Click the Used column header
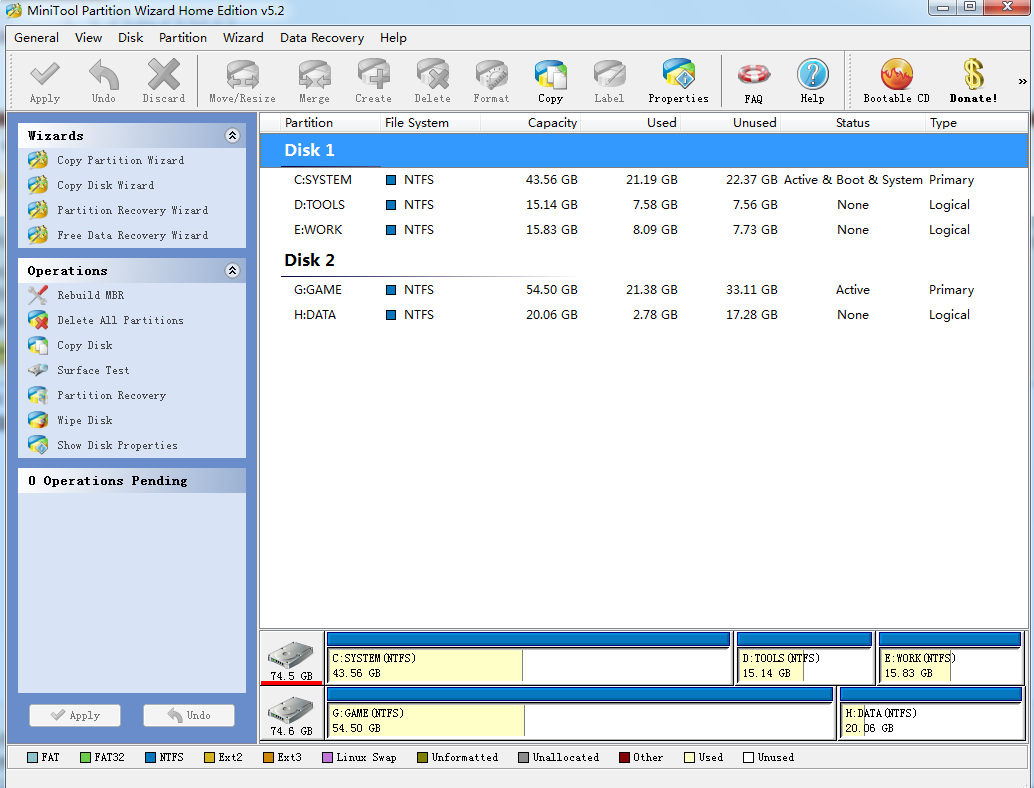The width and height of the screenshot is (1034, 788). pyautogui.click(x=630, y=123)
